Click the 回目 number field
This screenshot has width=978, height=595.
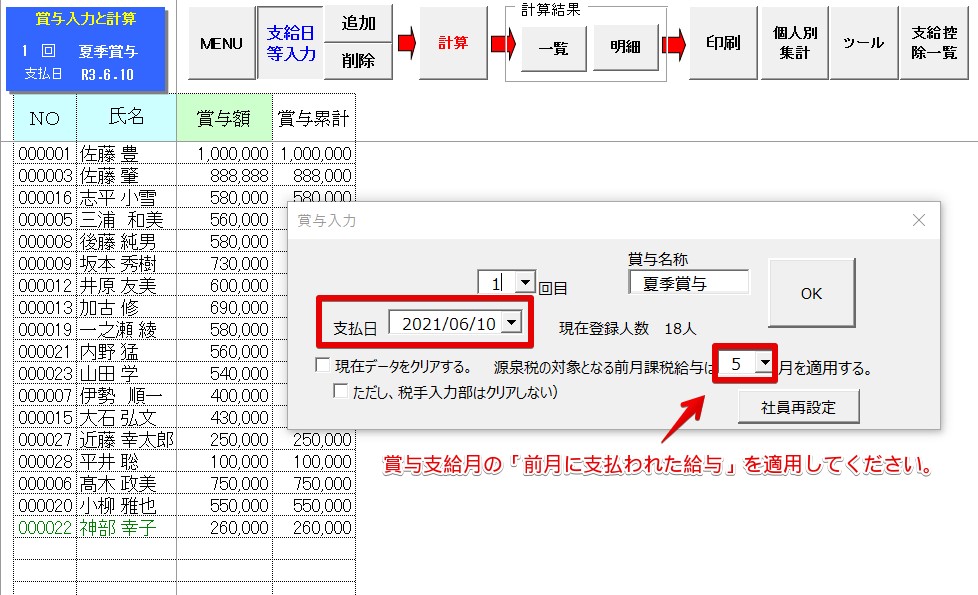point(497,283)
